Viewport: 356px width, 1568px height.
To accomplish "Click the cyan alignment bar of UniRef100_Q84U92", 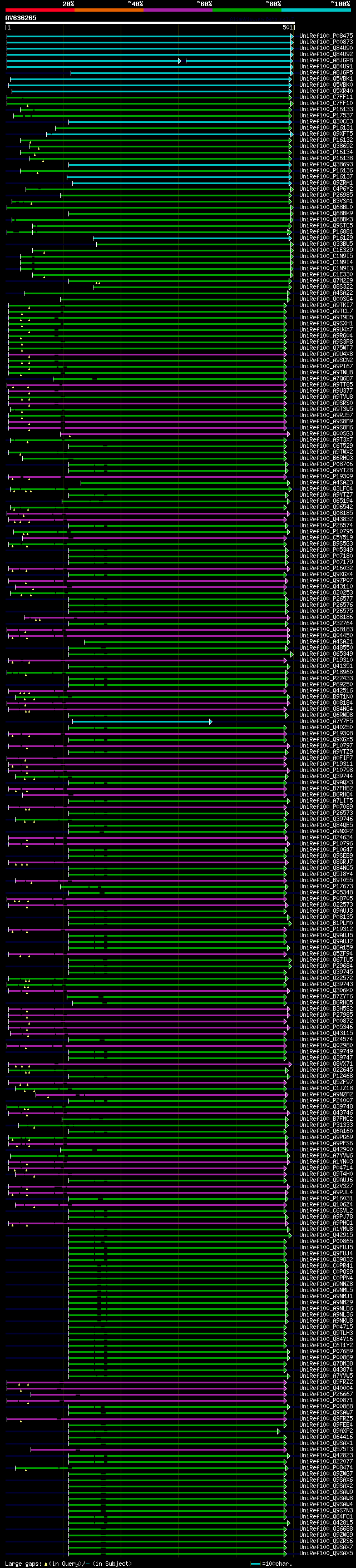I will [x=150, y=54].
